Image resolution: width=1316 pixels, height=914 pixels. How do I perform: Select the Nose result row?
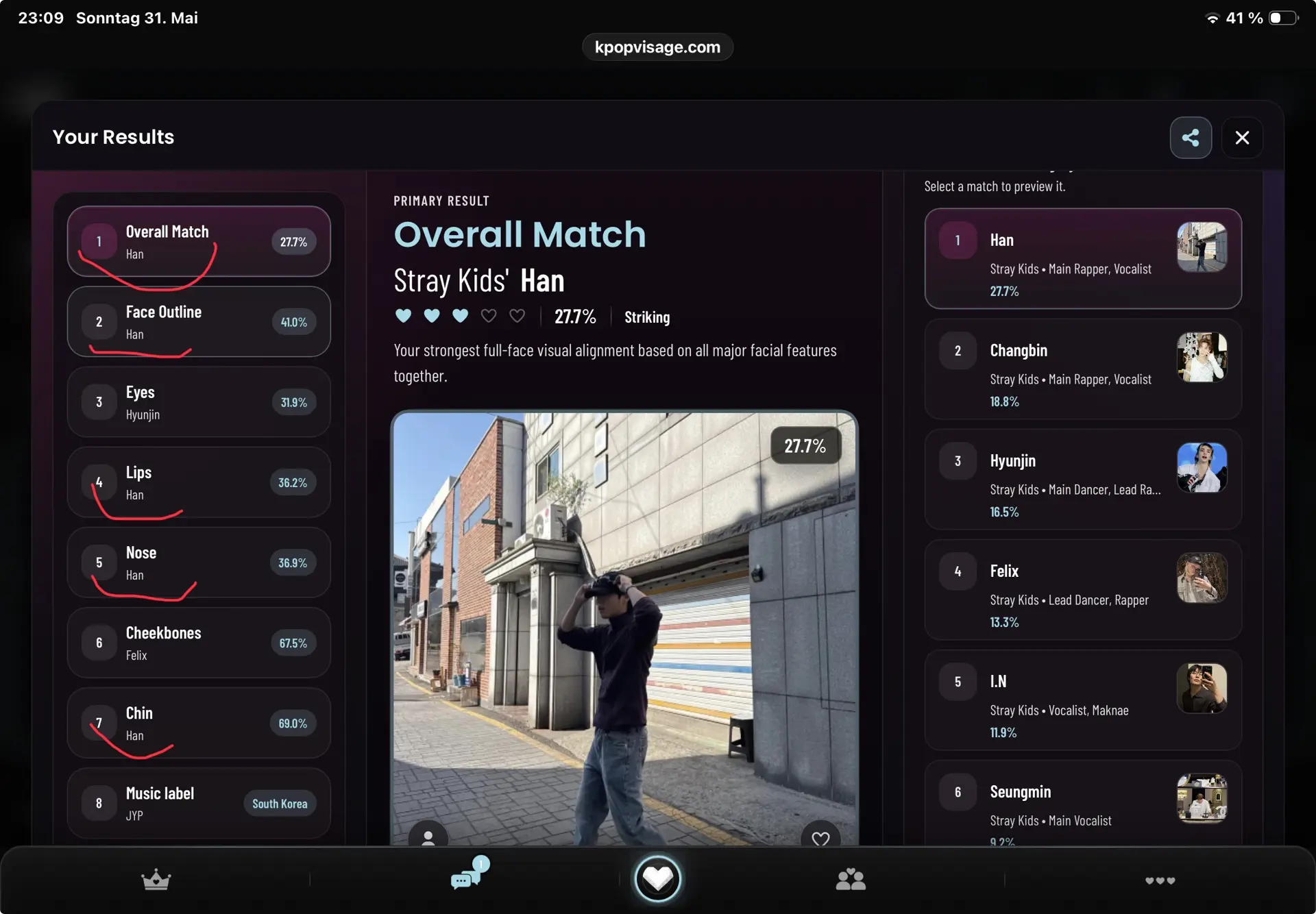pyautogui.click(x=199, y=563)
